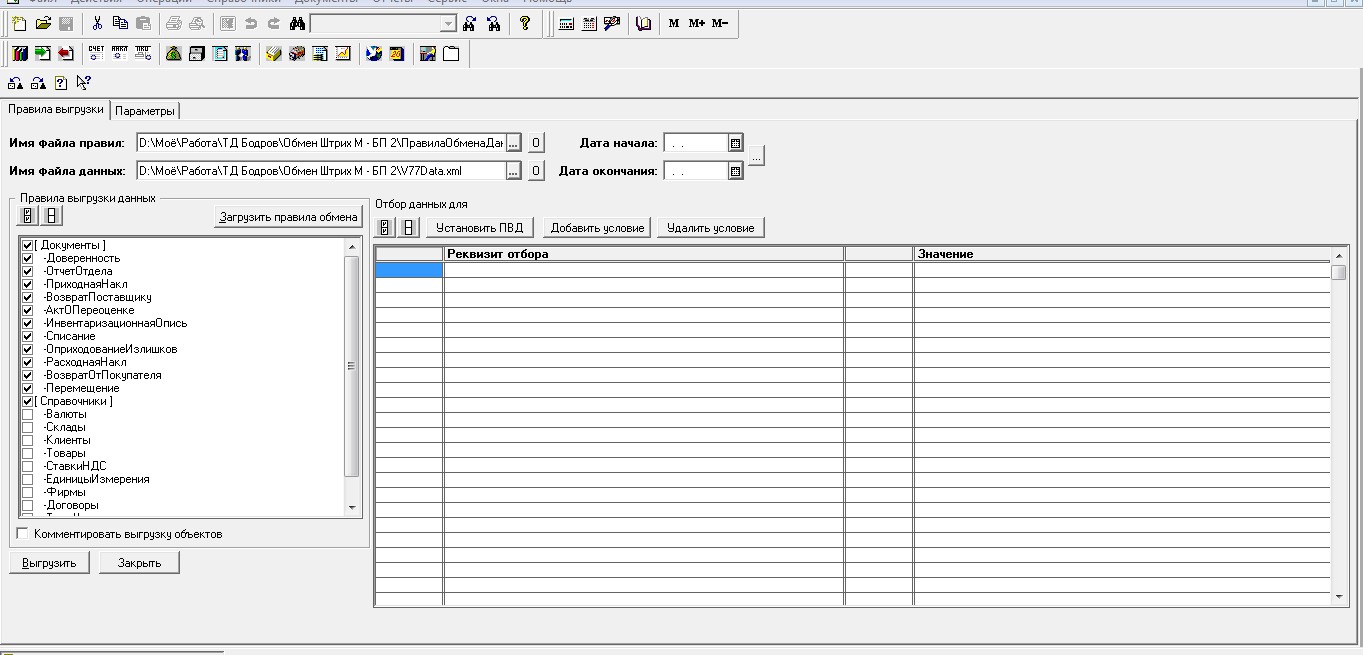
Task: Select the ВозвратОтПокупателя row text
Action: [x=102, y=375]
